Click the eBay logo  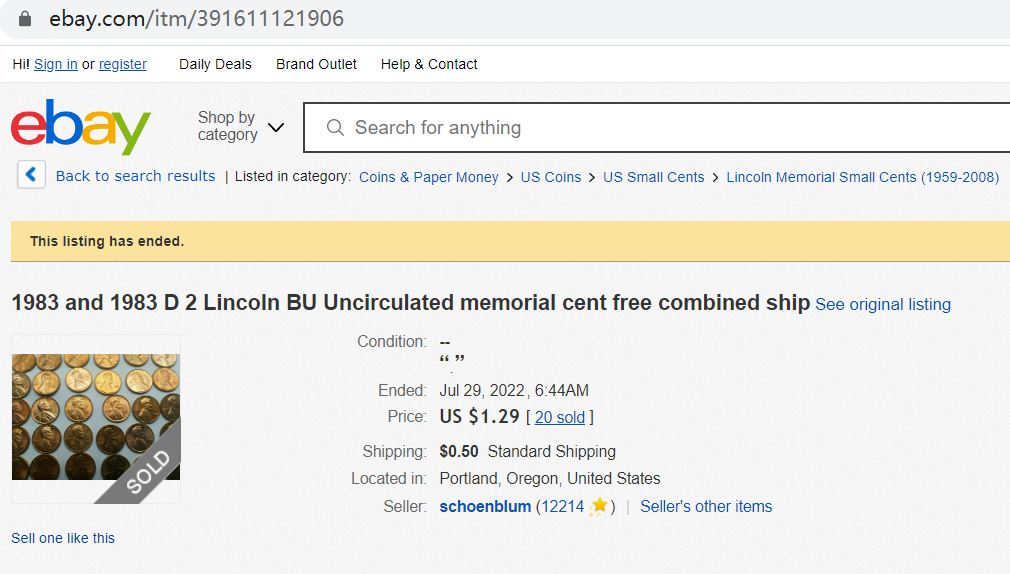point(80,127)
